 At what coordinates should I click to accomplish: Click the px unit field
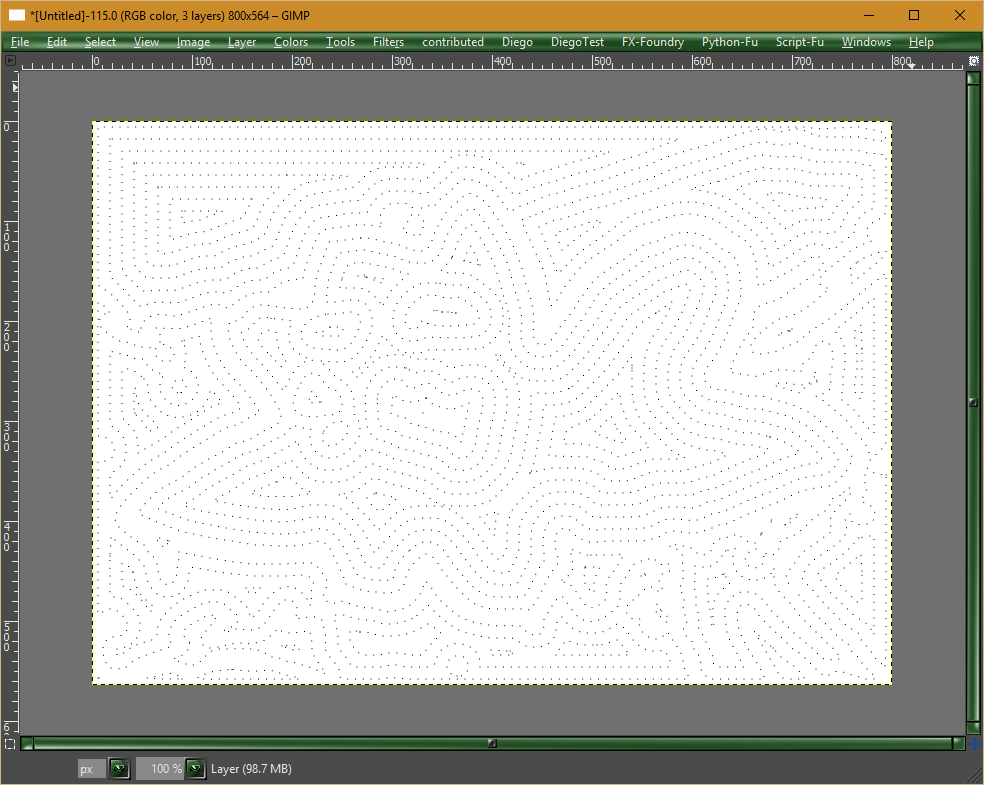92,769
